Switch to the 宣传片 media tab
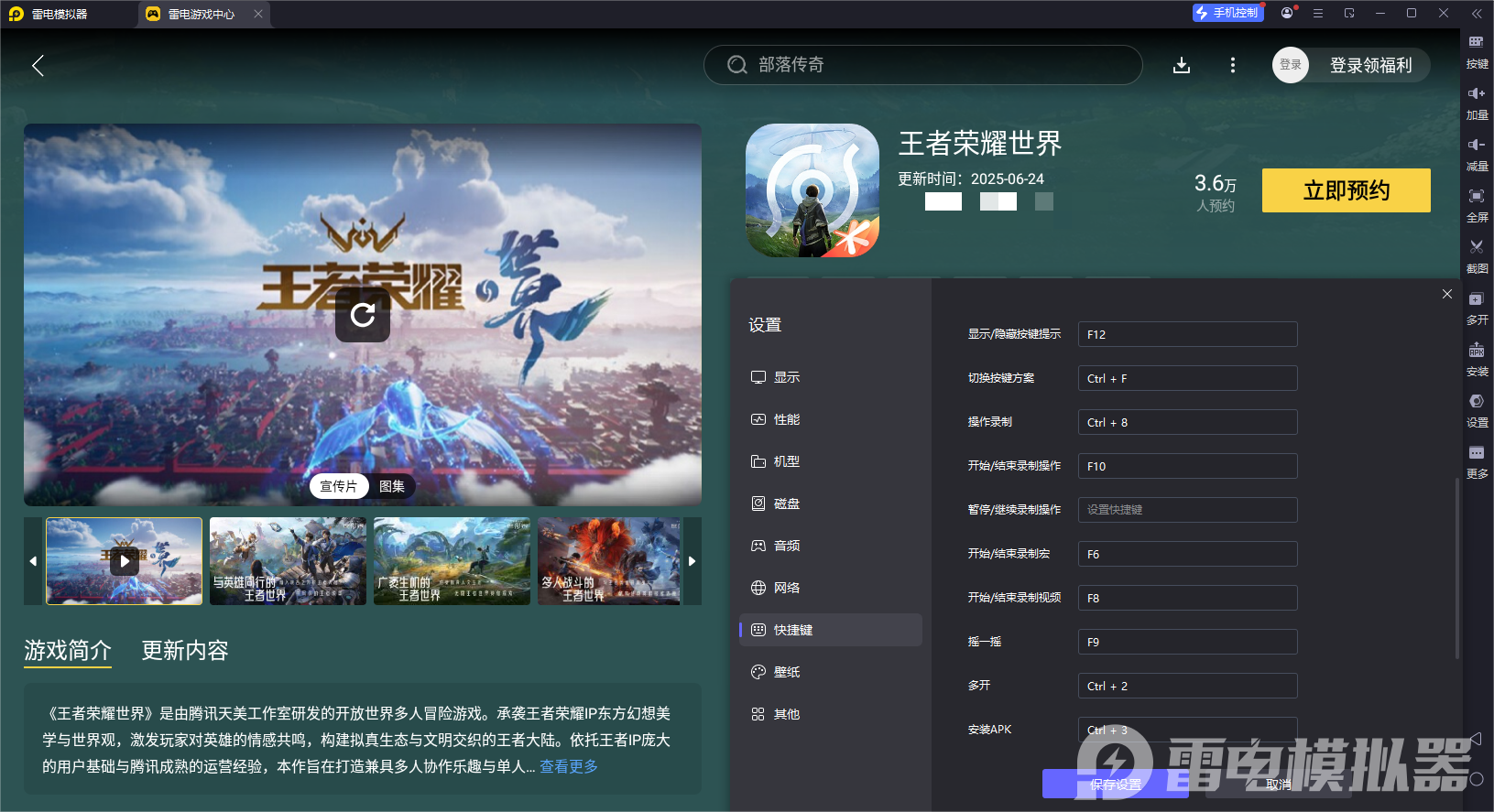 click(339, 486)
